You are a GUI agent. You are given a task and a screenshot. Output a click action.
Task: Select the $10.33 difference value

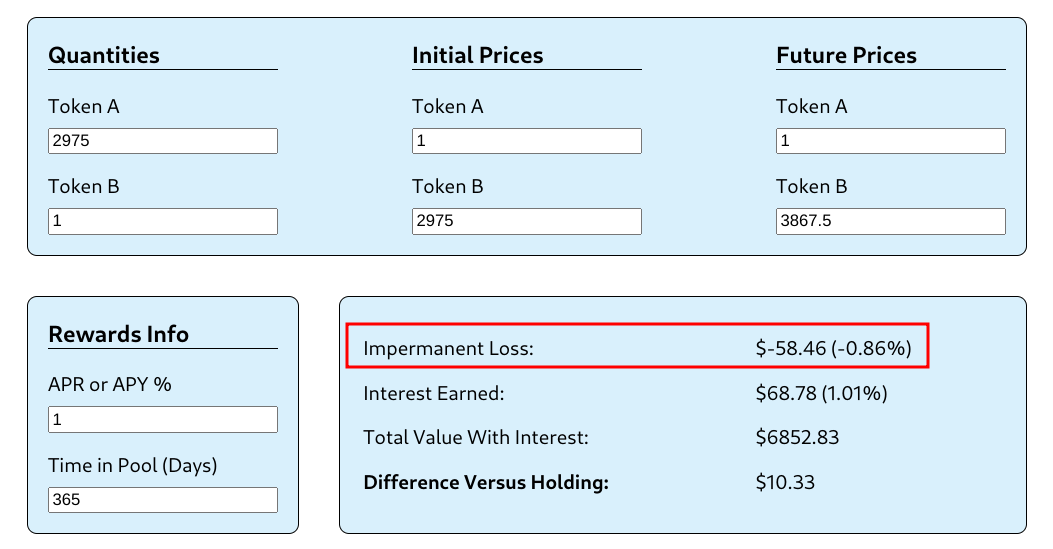[785, 483]
